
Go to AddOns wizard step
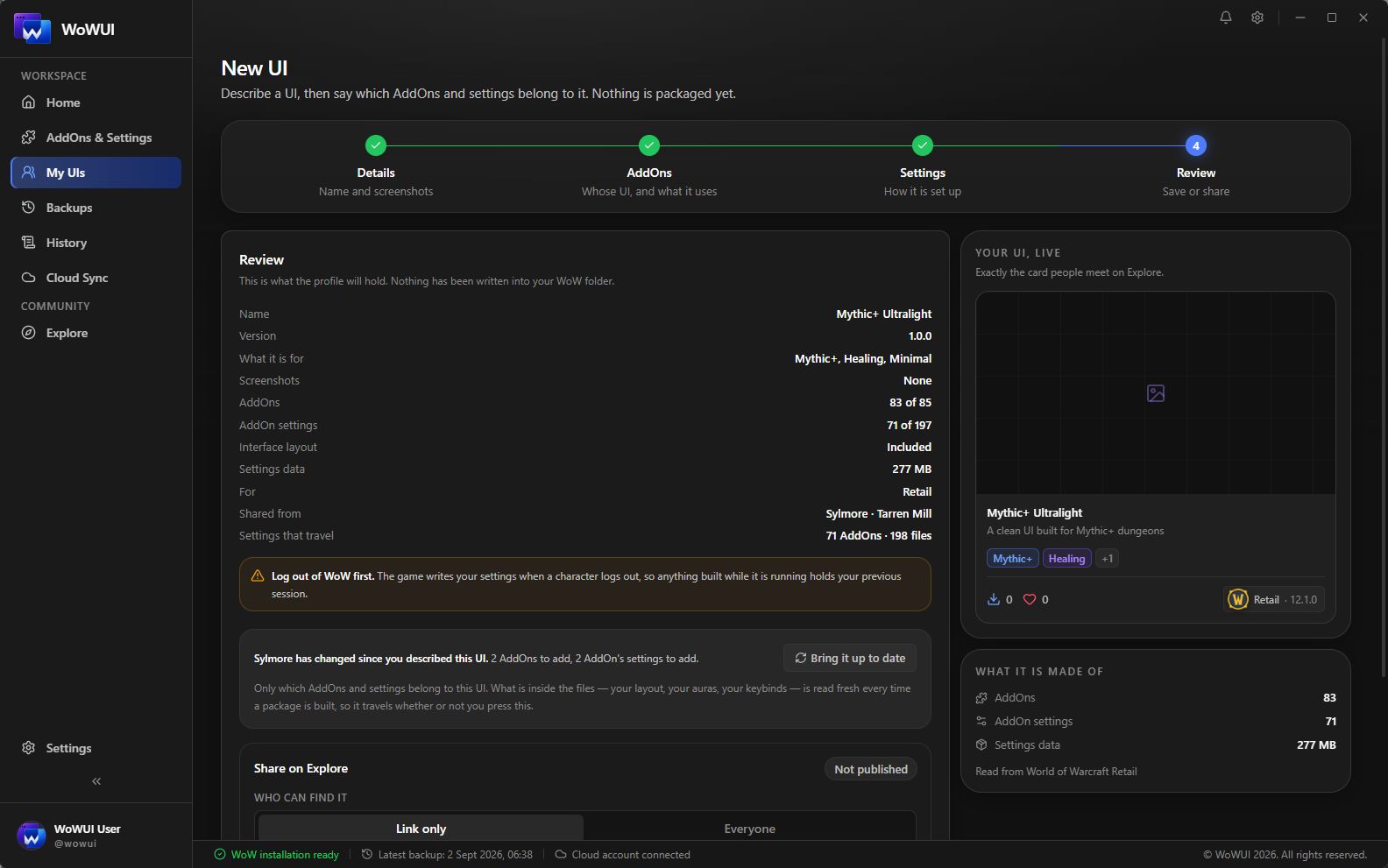pyautogui.click(x=649, y=166)
